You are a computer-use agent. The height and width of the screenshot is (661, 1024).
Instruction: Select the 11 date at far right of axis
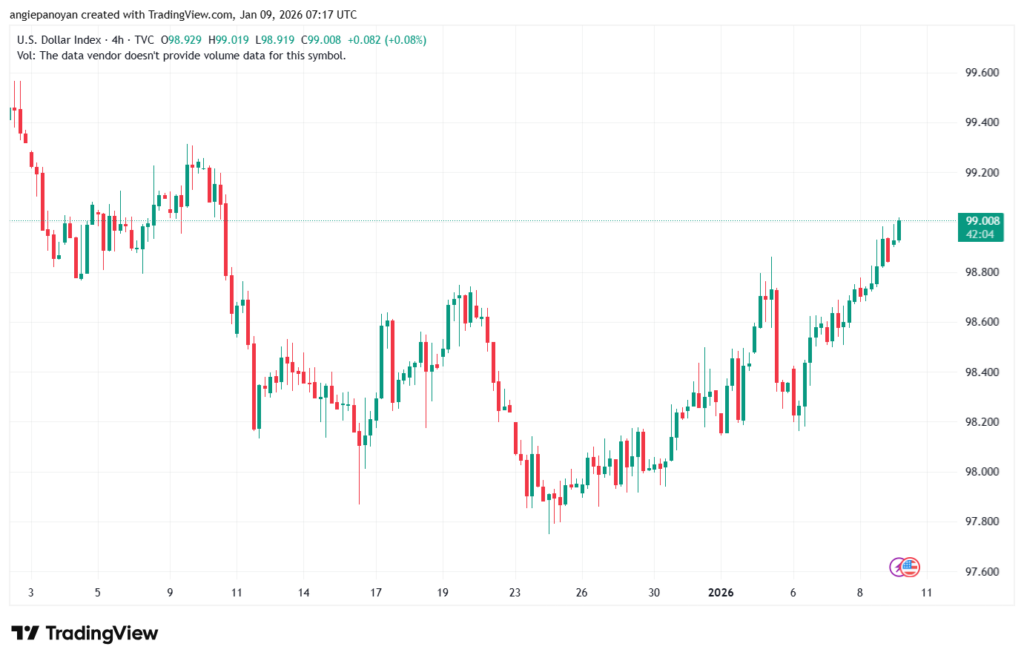point(926,593)
